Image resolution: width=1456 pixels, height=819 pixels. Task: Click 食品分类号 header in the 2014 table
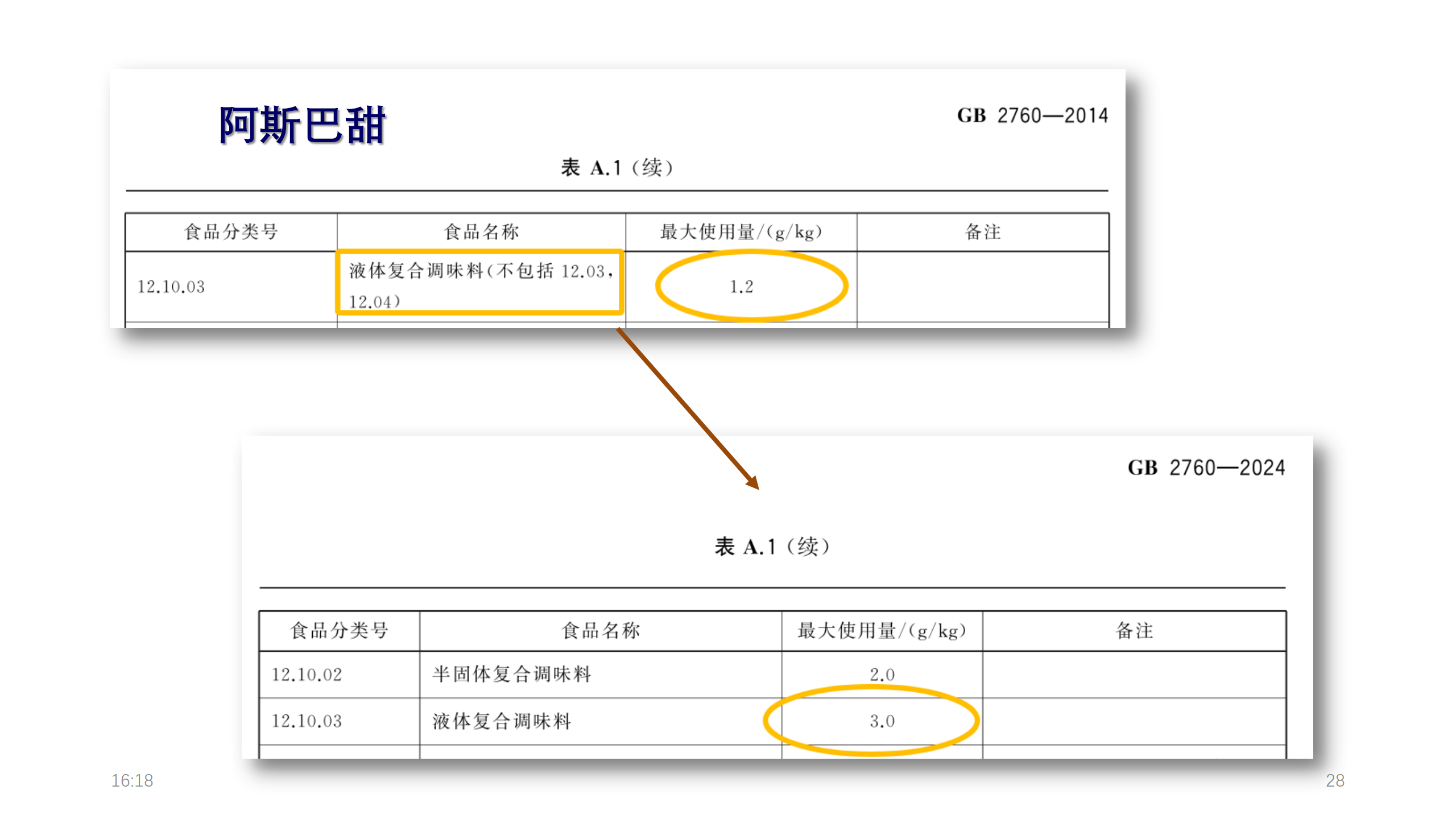point(231,232)
